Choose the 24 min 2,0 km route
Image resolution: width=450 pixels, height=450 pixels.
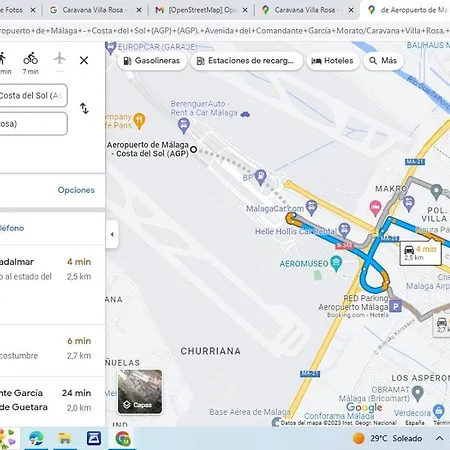coord(52,402)
